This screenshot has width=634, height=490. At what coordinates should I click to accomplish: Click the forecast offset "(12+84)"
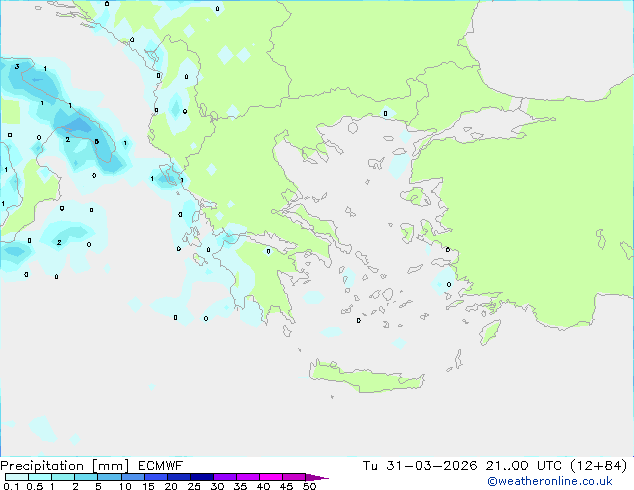[x=598, y=466]
